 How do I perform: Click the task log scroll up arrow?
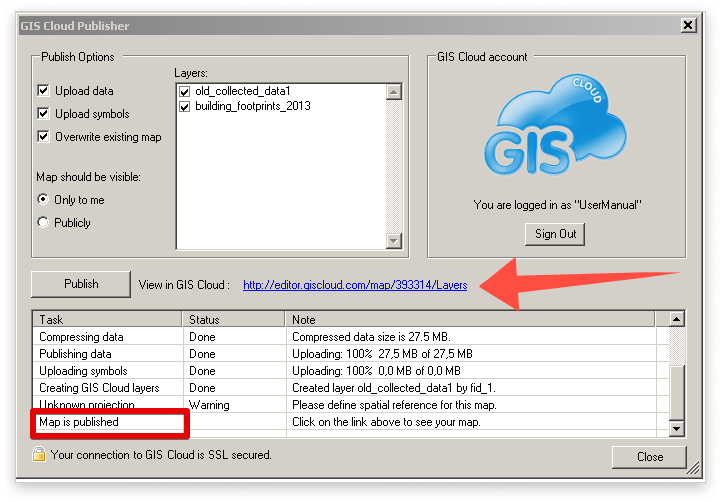(676, 319)
